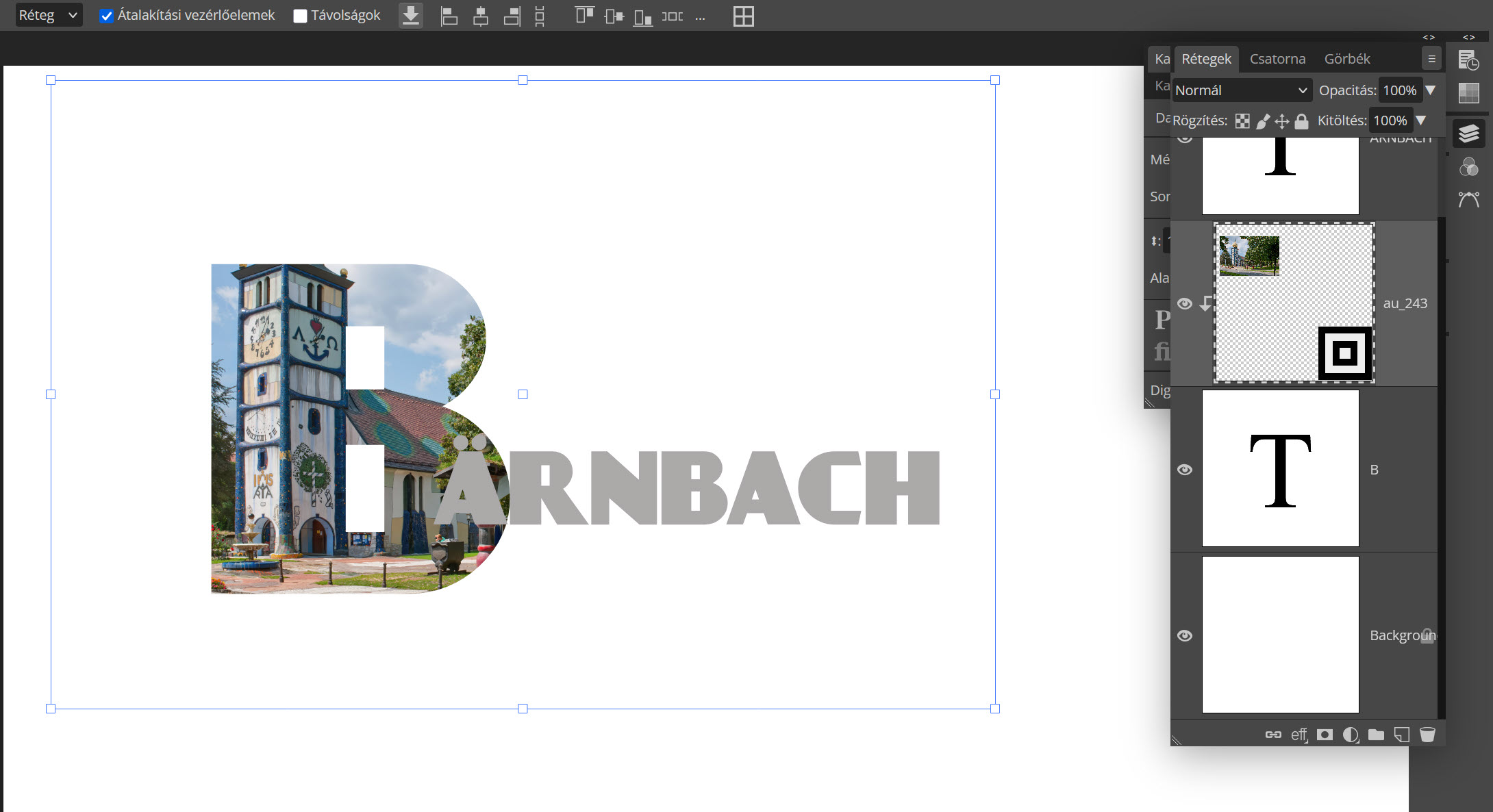Click the smart object badge on au_243 thumbnail
The image size is (1493, 812).
point(1344,353)
